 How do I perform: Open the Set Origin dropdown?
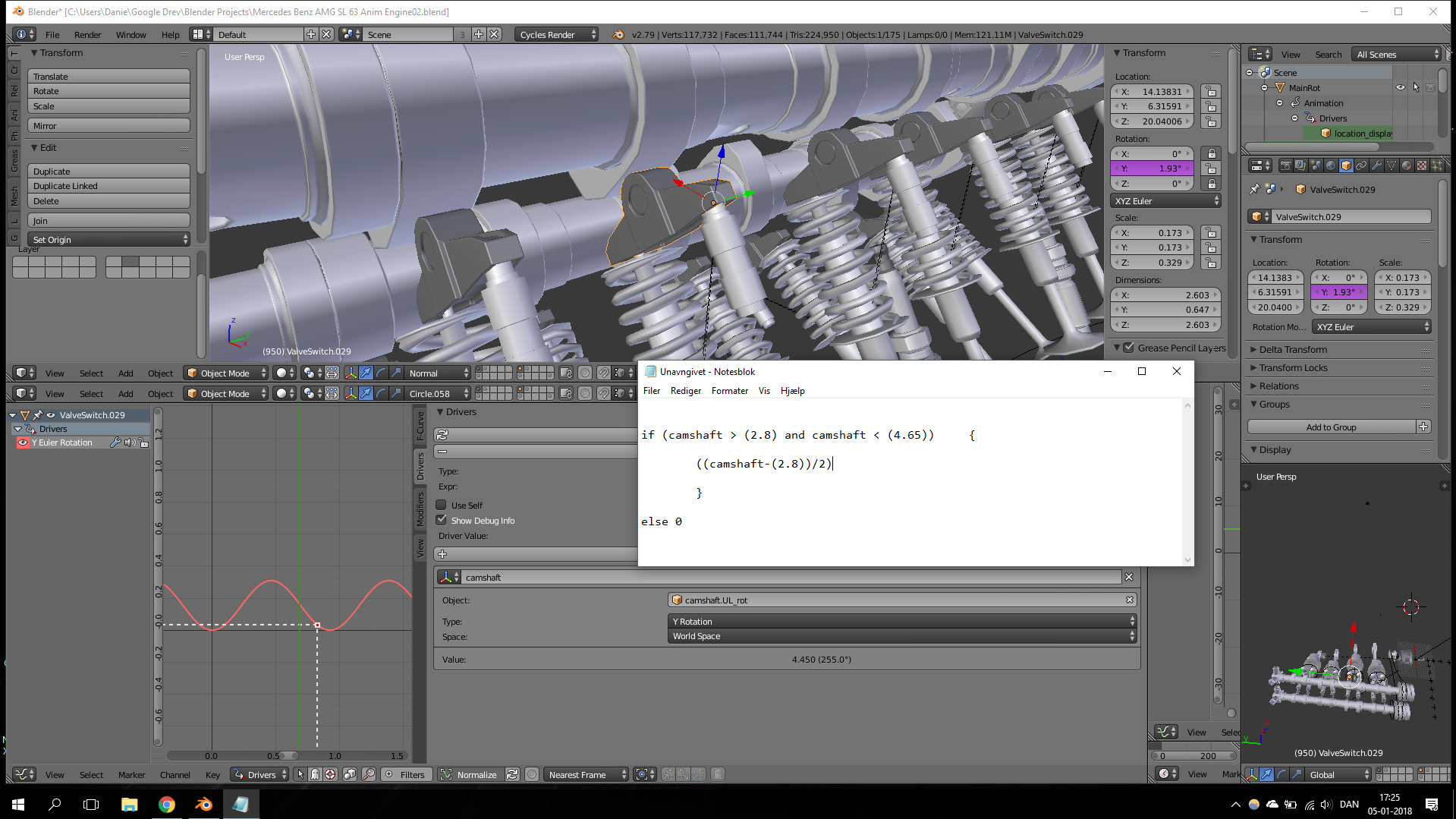(108, 239)
